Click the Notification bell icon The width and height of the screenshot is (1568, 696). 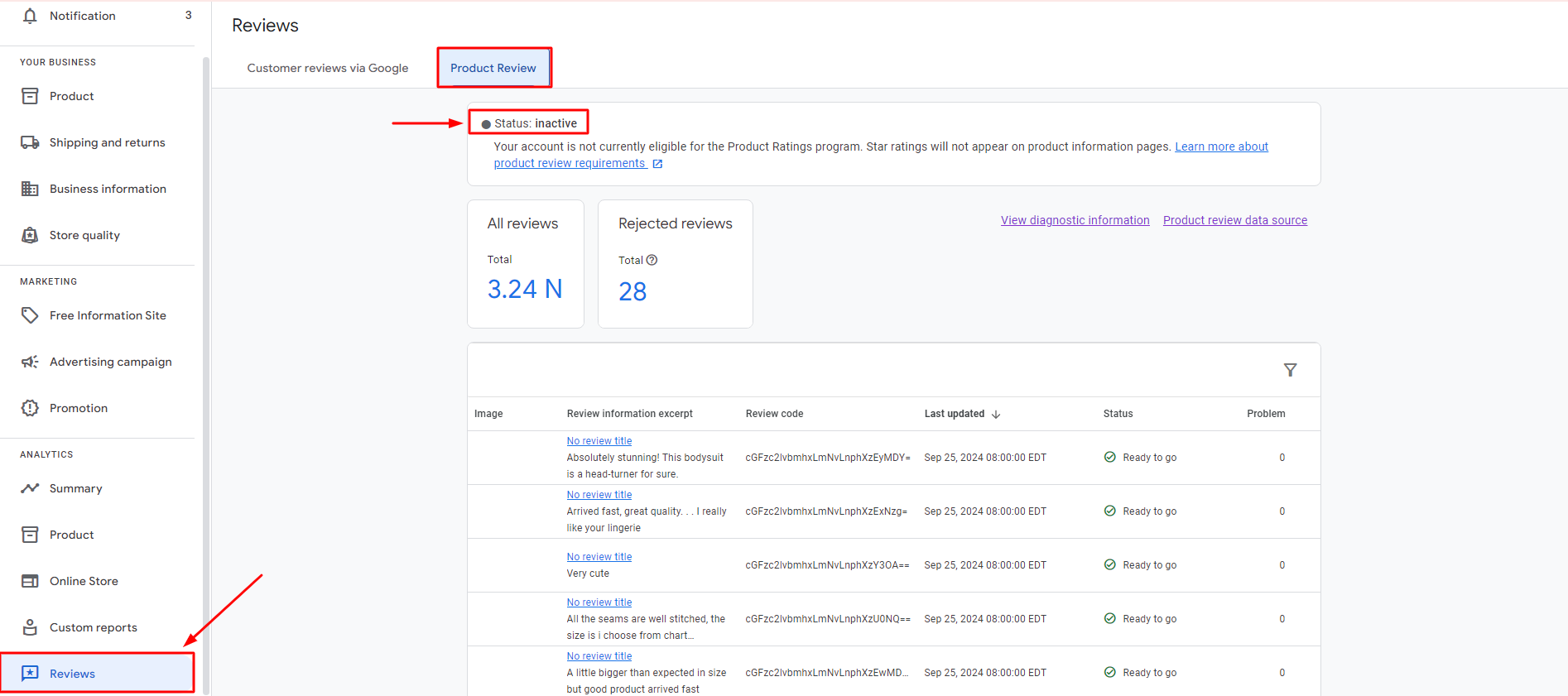pos(30,16)
